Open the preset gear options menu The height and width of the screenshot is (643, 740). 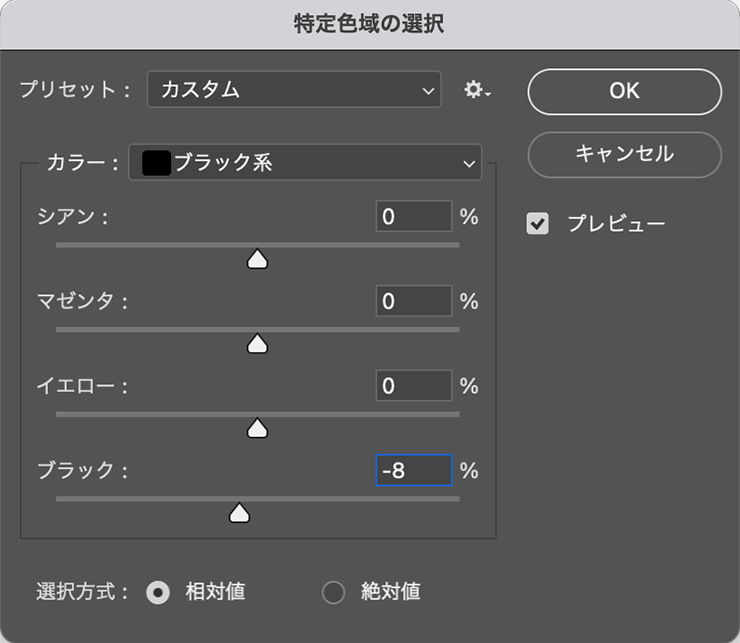[x=477, y=89]
